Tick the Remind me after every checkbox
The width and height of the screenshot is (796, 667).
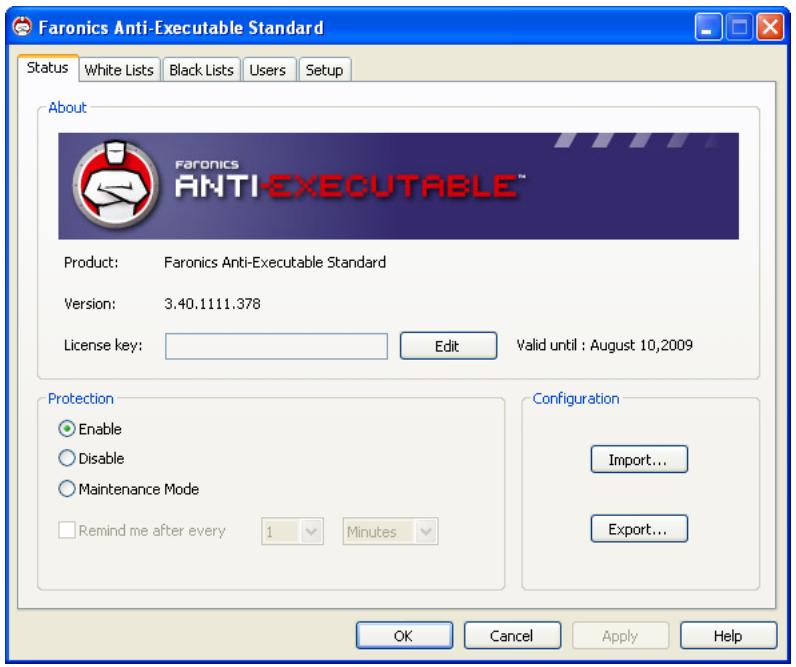coord(67,530)
